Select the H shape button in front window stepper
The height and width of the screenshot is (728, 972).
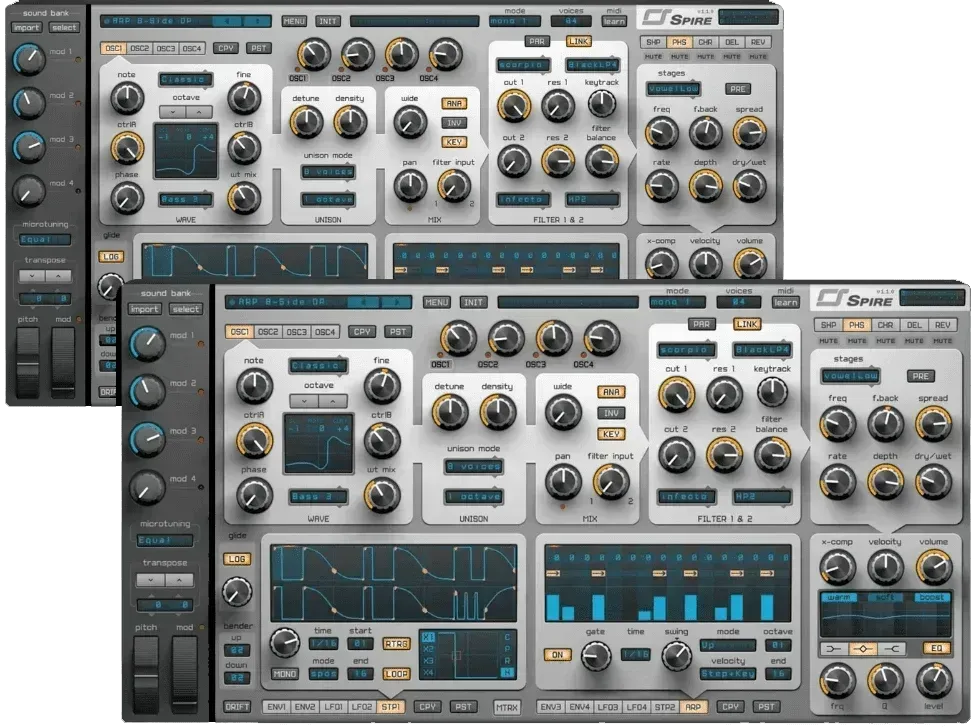click(x=507, y=673)
